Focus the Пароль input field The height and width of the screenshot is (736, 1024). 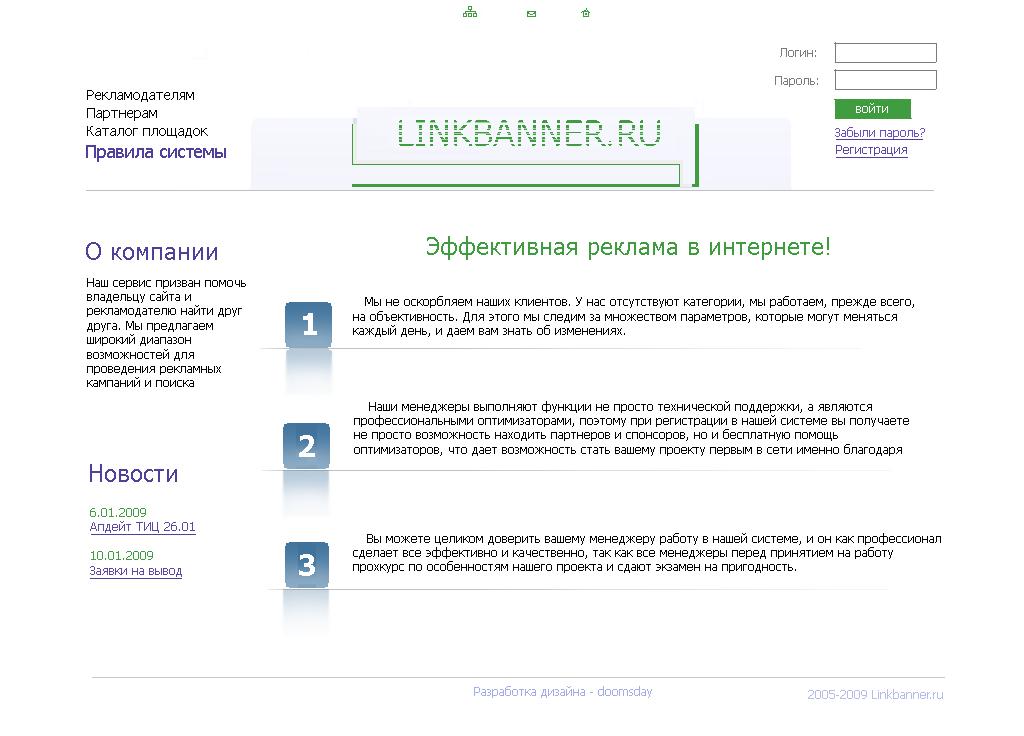(x=886, y=80)
